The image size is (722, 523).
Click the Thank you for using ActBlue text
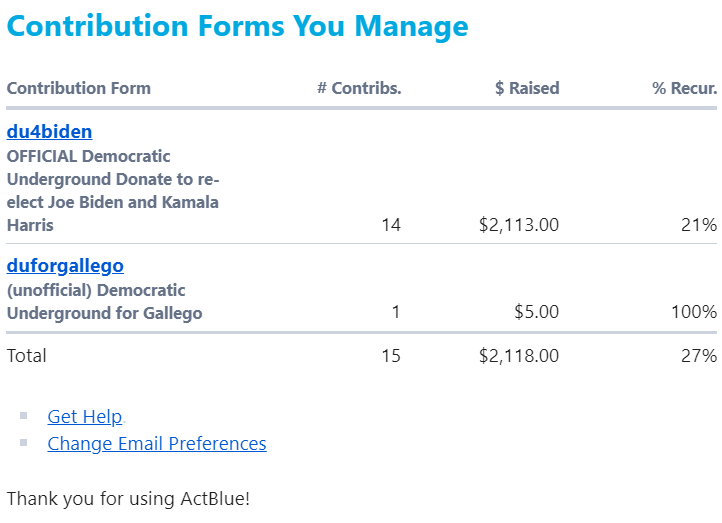tap(128, 498)
